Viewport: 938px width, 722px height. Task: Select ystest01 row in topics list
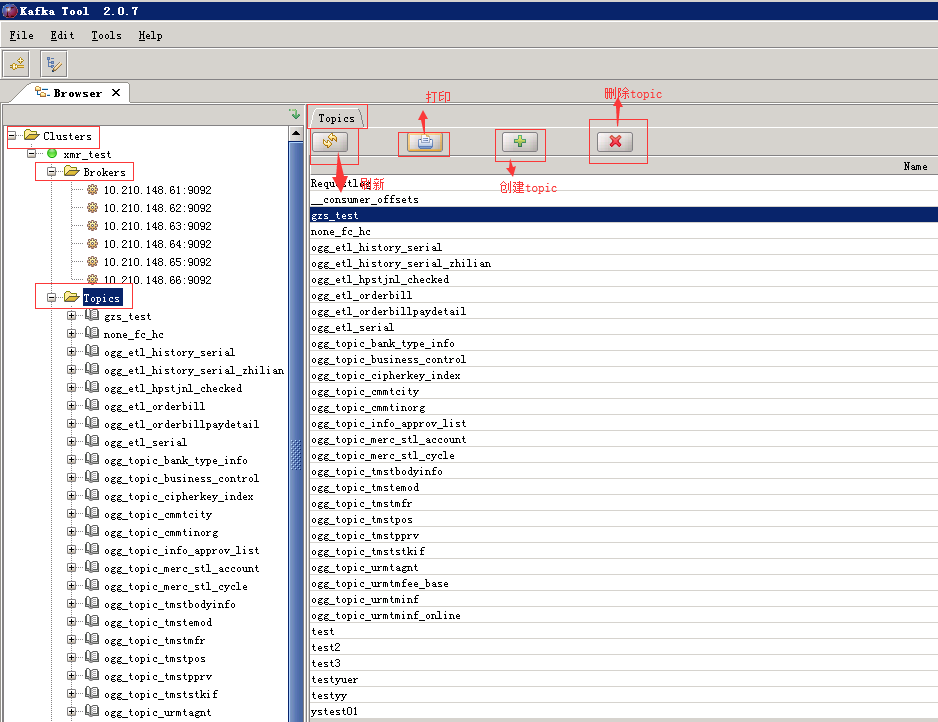pos(623,711)
